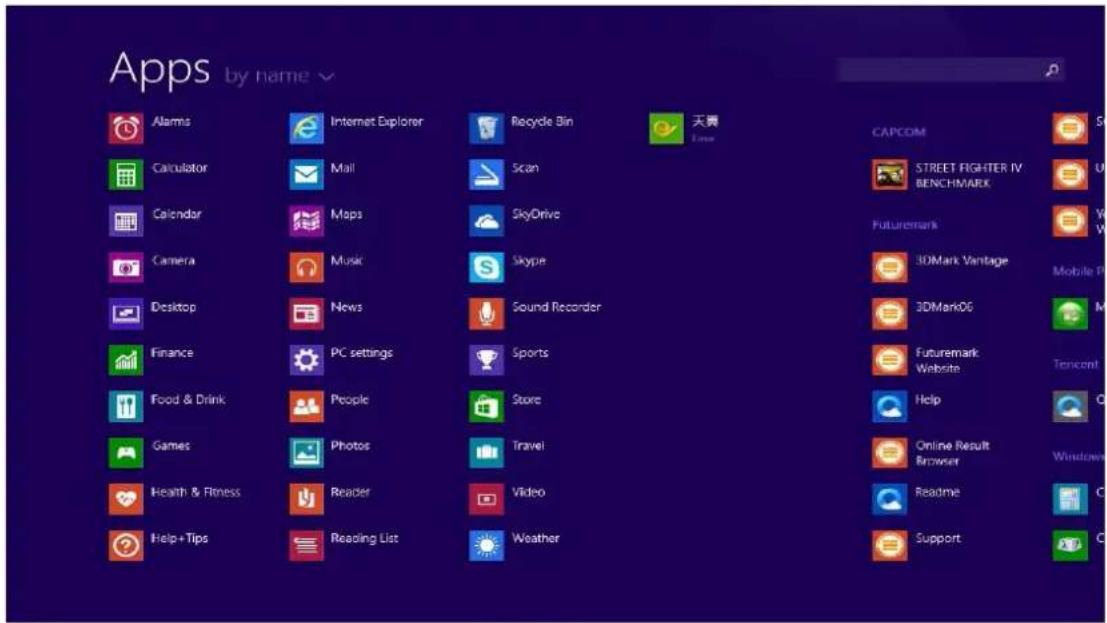Open the News app
This screenshot has height=623, width=1107.
pos(306,314)
